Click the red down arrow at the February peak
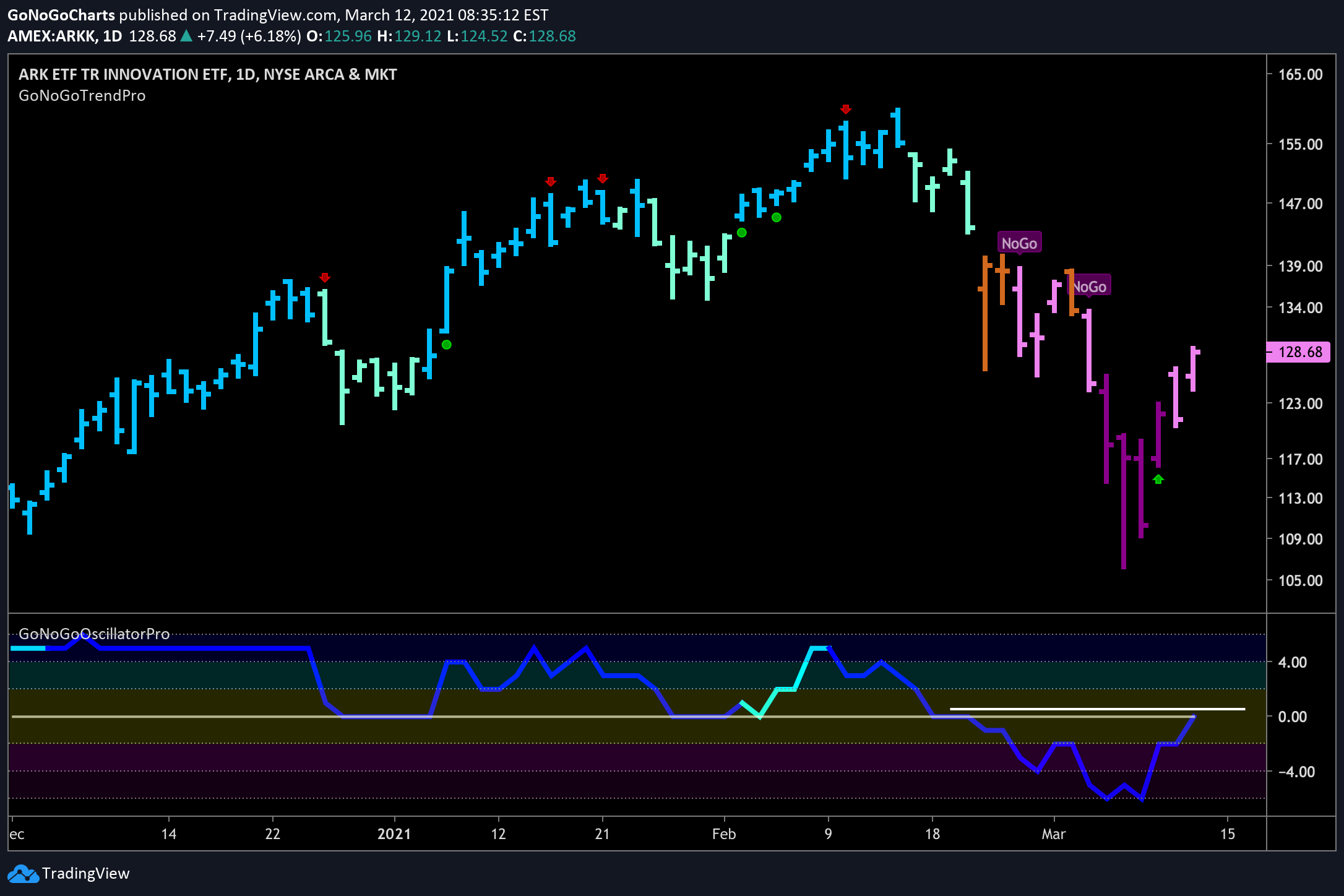 [846, 110]
